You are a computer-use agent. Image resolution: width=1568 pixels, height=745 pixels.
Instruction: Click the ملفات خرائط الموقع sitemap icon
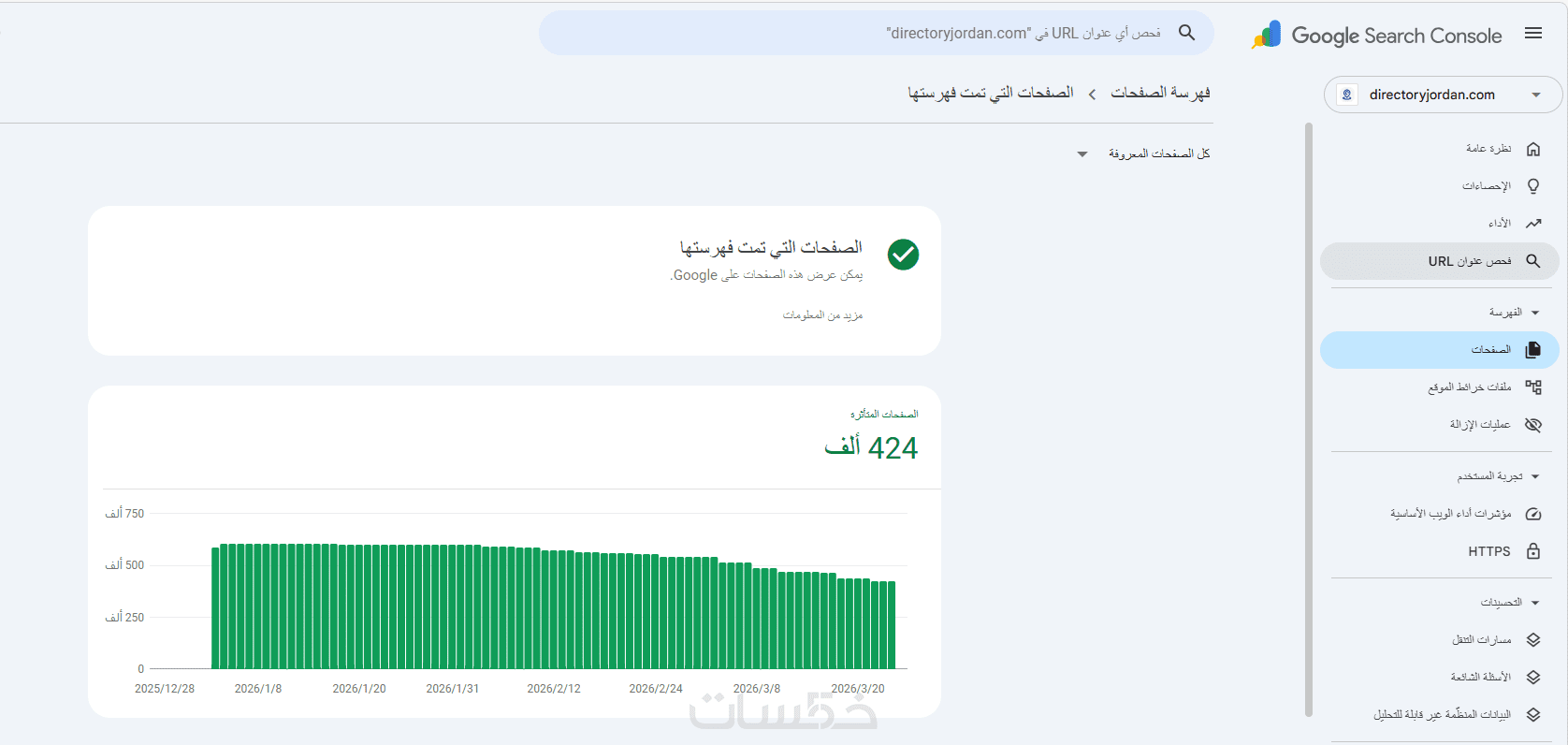pos(1532,387)
